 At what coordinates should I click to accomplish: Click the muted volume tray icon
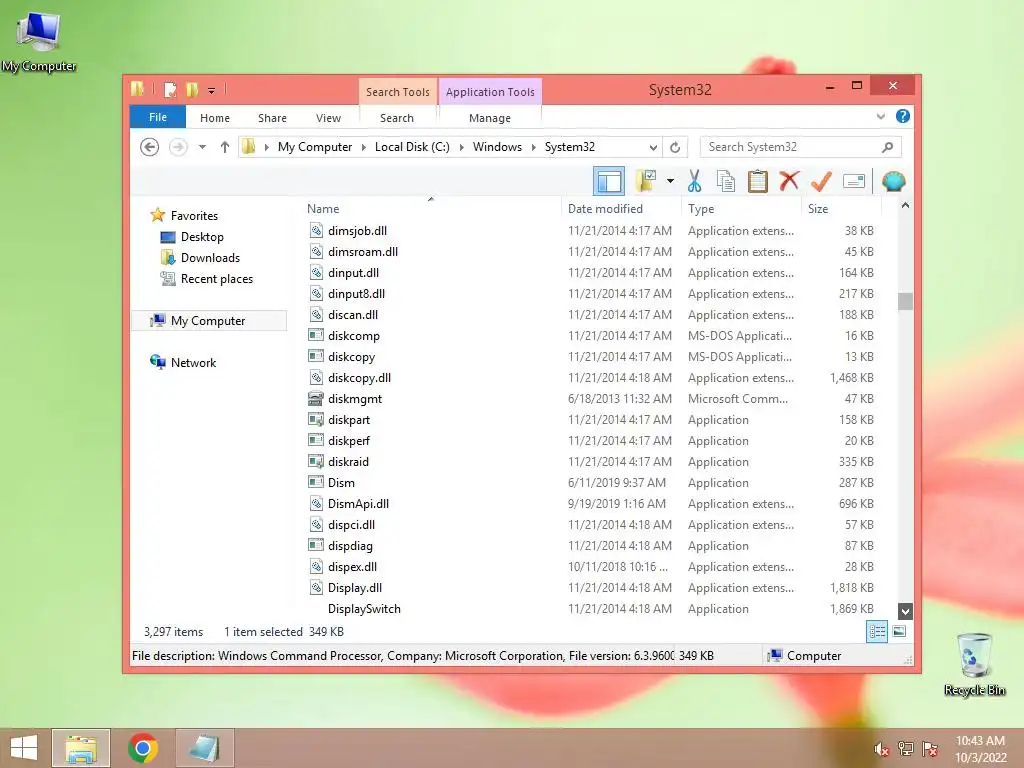pos(881,749)
